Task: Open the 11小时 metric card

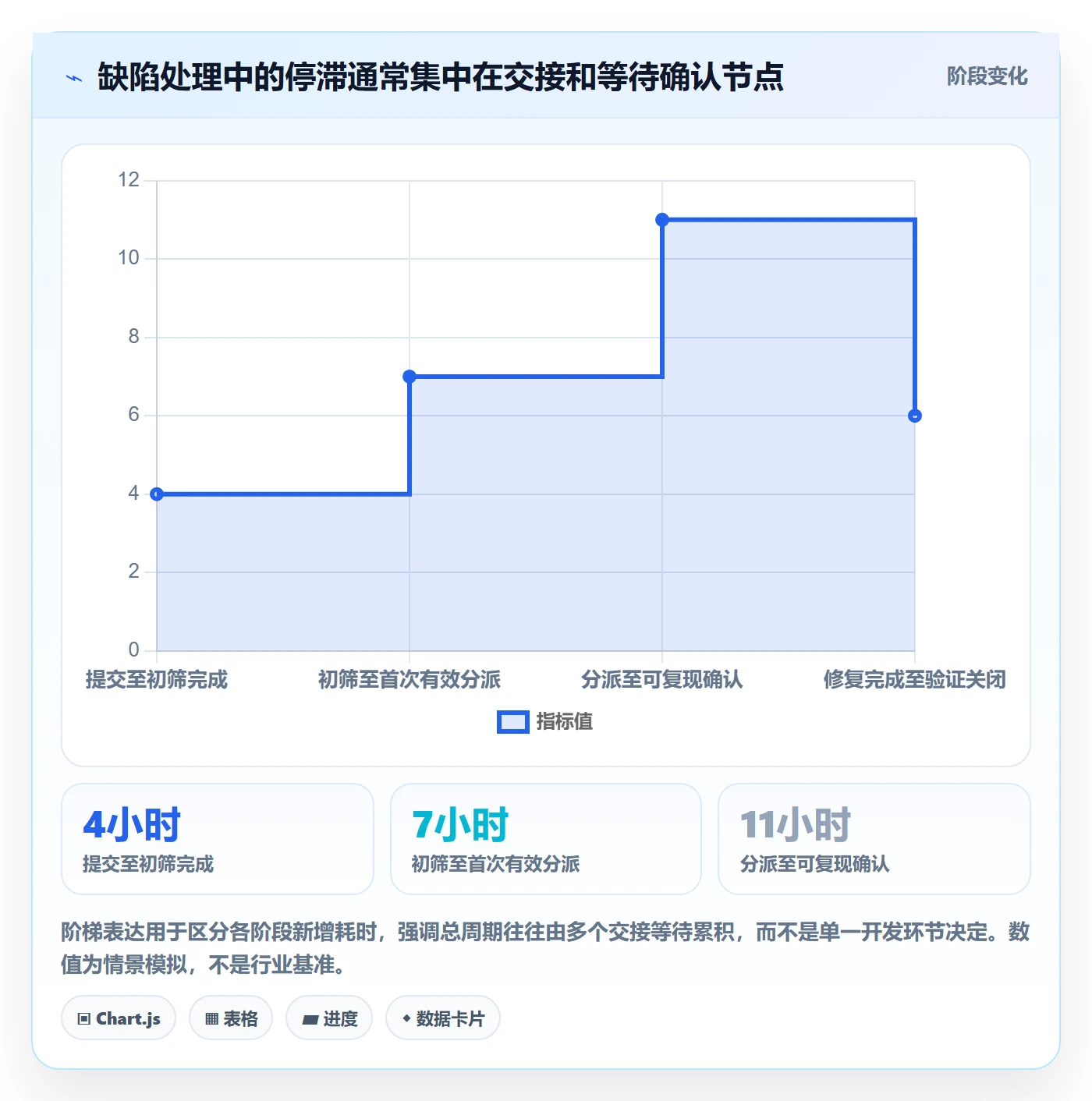Action: click(874, 839)
